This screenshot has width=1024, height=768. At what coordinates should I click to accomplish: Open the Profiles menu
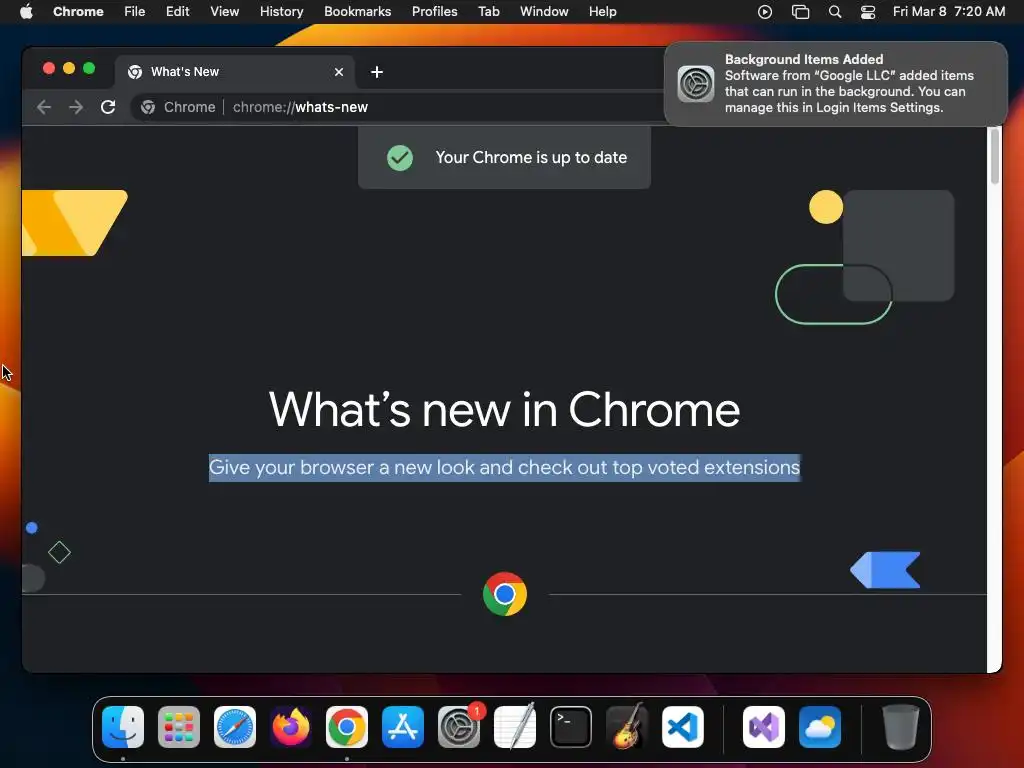(x=434, y=11)
